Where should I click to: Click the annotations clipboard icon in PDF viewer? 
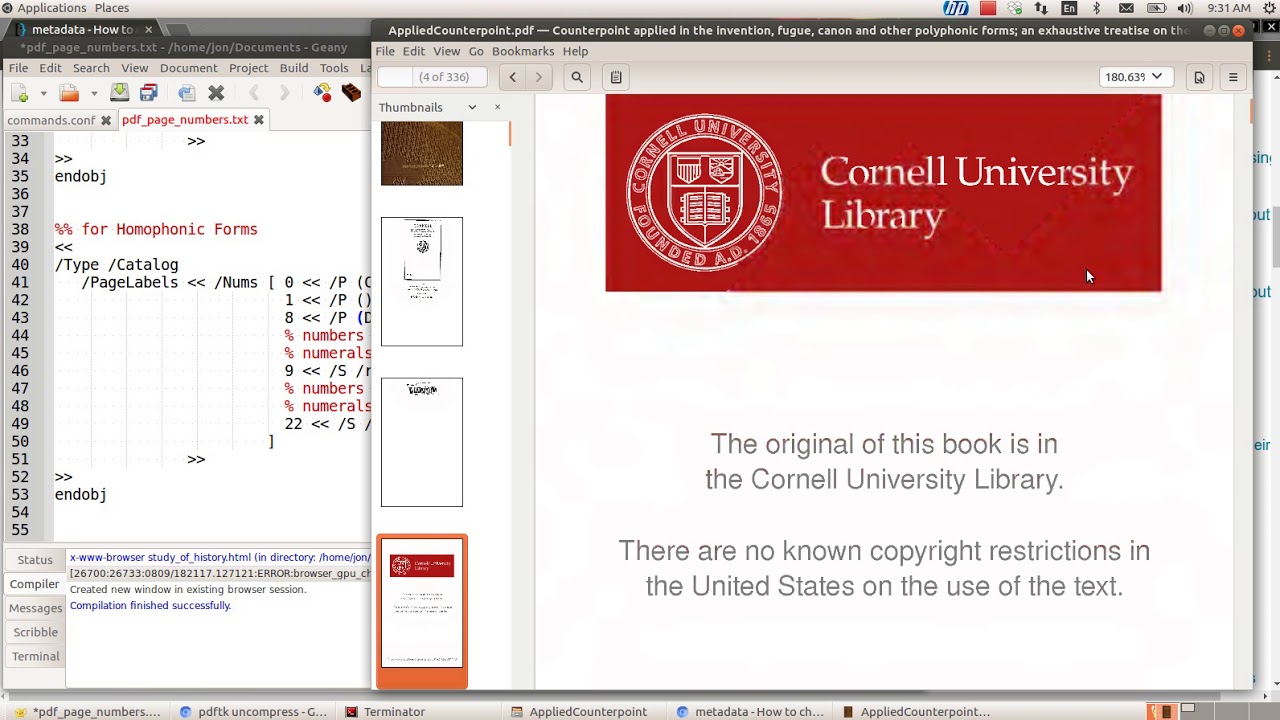(x=616, y=77)
